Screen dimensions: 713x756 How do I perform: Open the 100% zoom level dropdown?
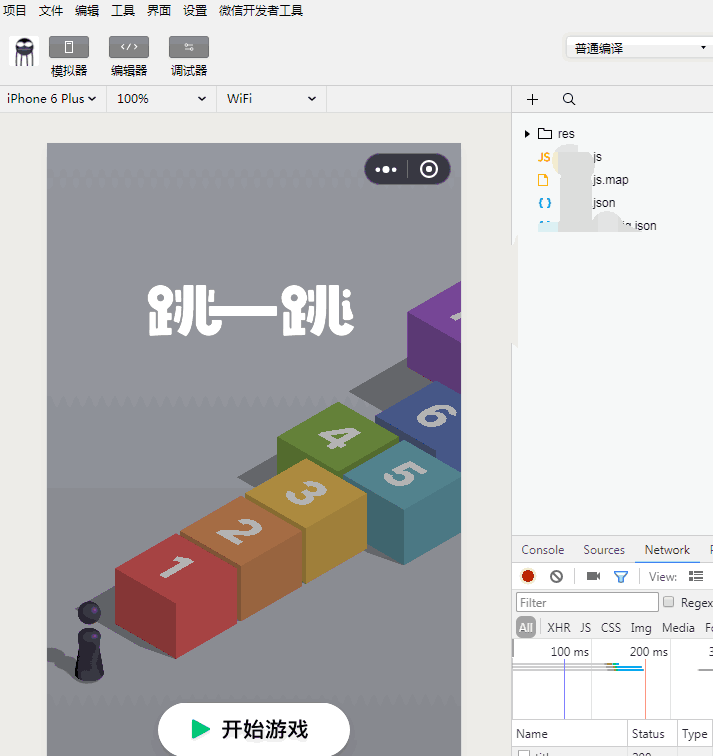[x=162, y=99]
